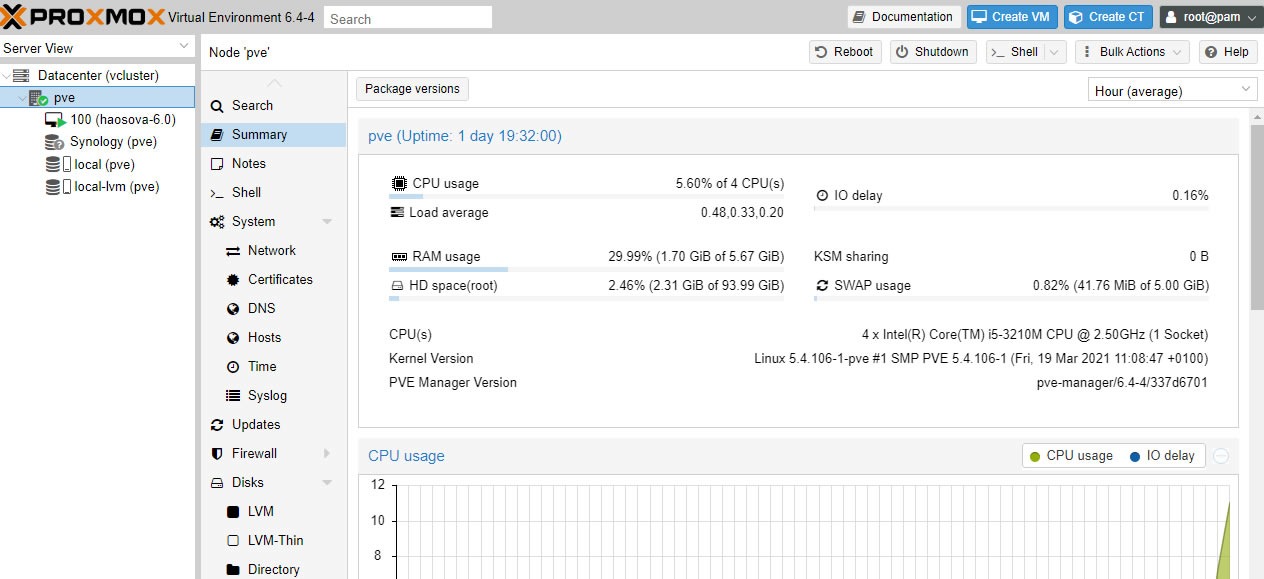Viewport: 1264px width, 579px height.
Task: Click the Synology storage icon
Action: [x=54, y=142]
